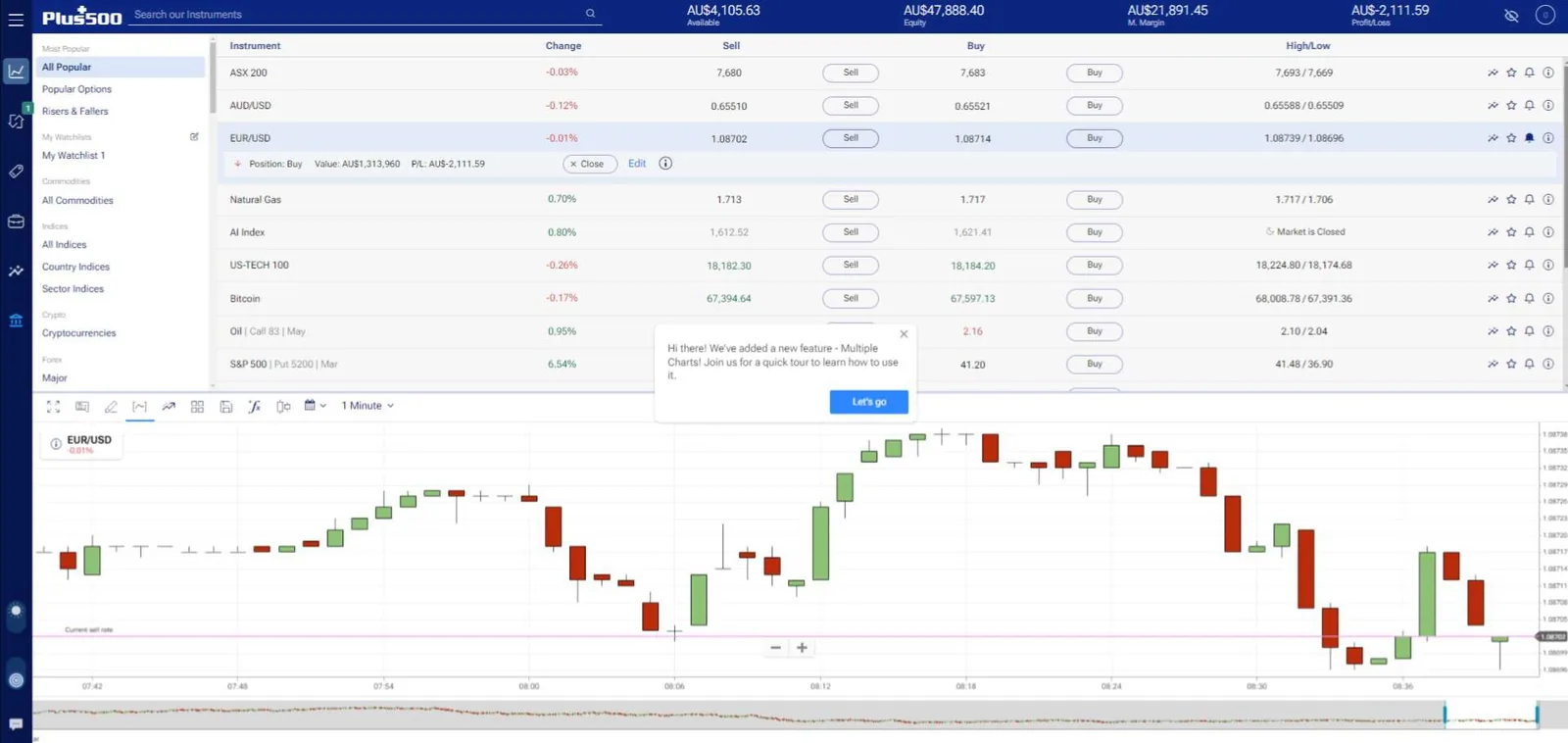The image size is (1568, 743).
Task: Open My Watchlist 1
Action: (73, 156)
